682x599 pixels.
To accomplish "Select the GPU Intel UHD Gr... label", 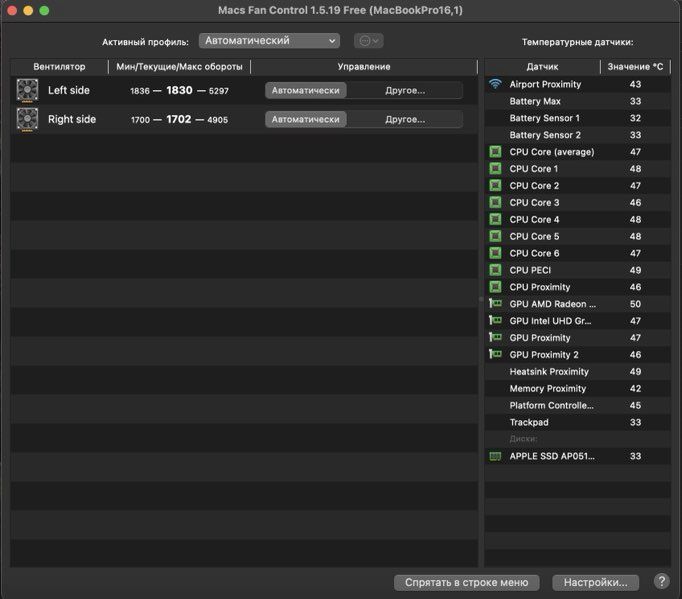I will [550, 321].
